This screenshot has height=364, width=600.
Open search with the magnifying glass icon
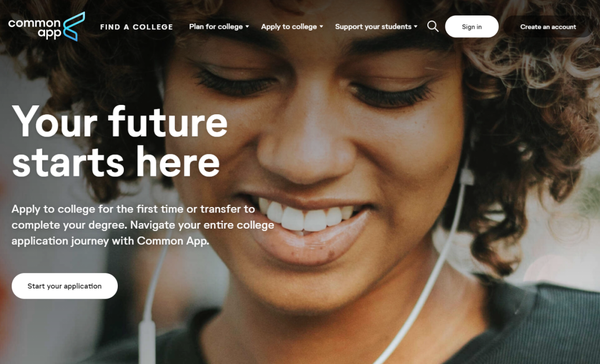433,26
